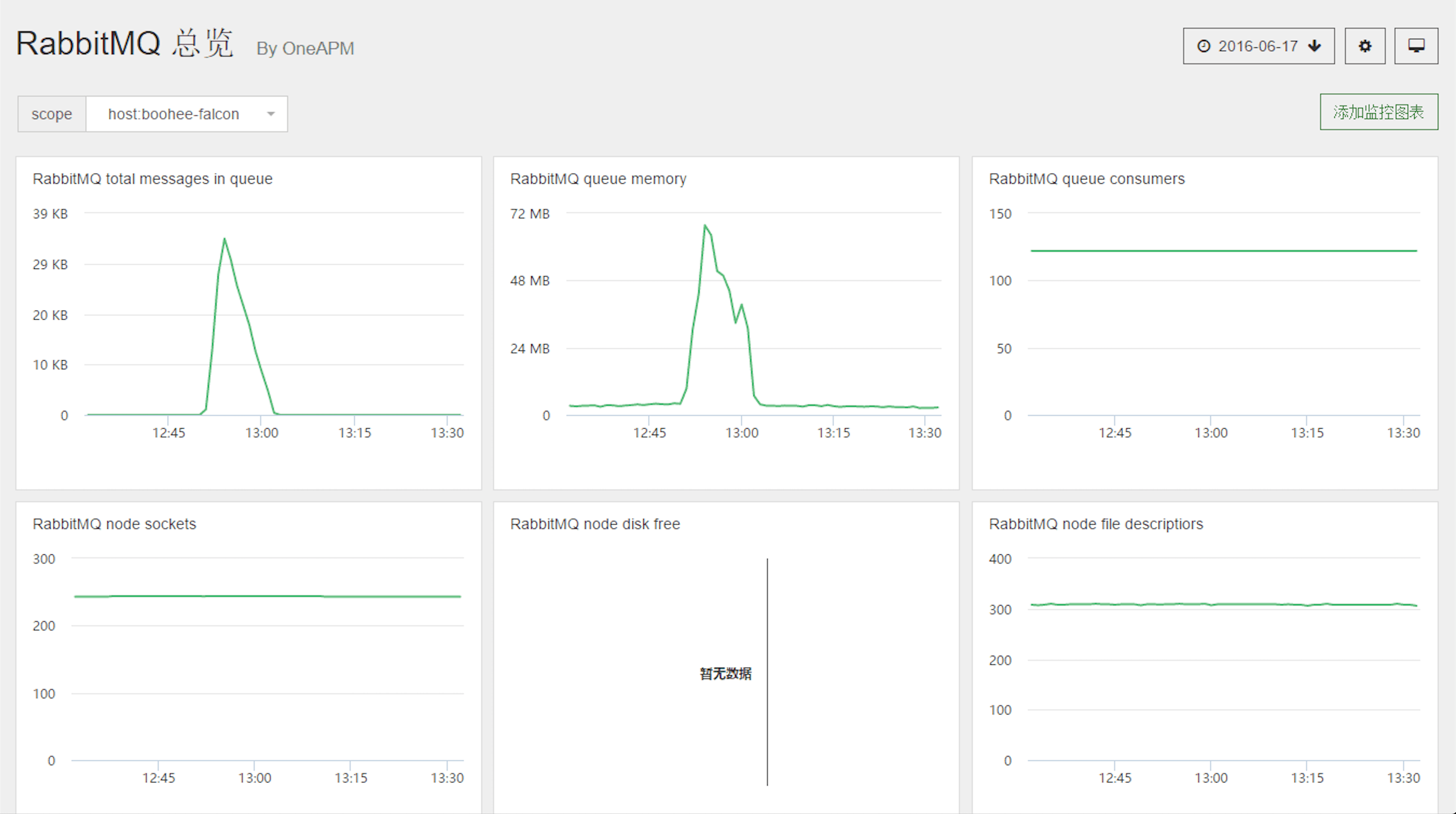
Task: Click the fullscreen monitor icon button
Action: pyautogui.click(x=1416, y=46)
